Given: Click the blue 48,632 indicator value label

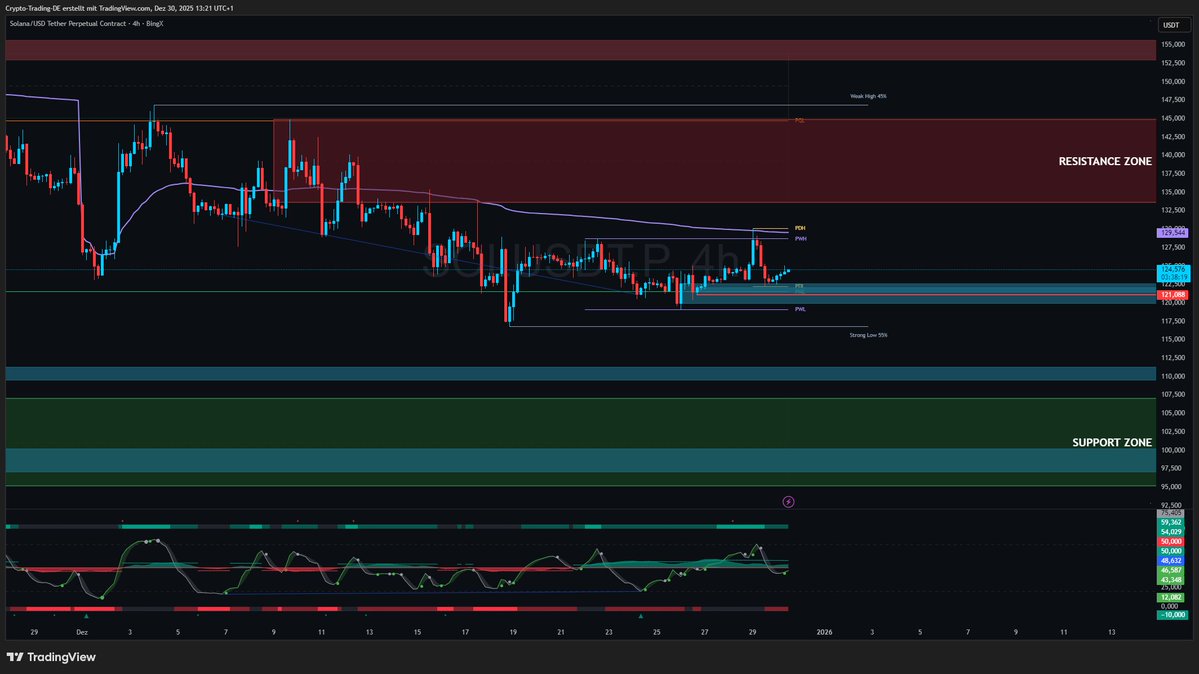Looking at the screenshot, I should pos(1171,561).
